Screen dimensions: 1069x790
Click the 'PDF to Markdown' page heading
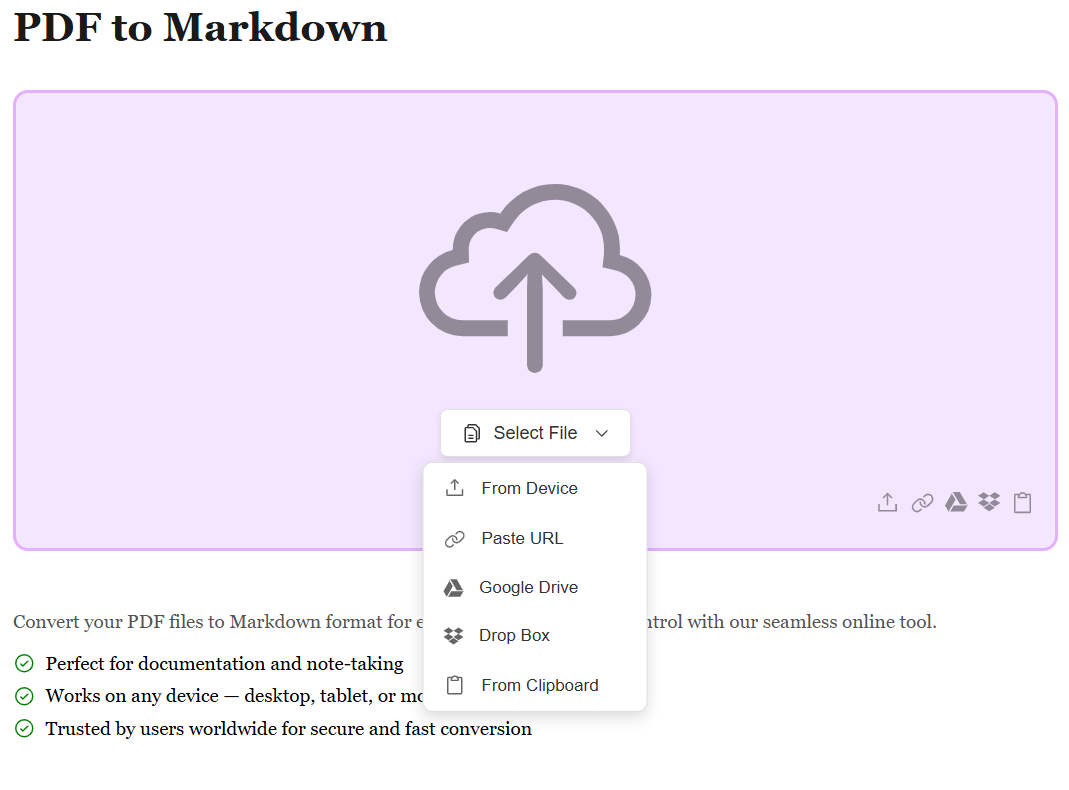200,27
